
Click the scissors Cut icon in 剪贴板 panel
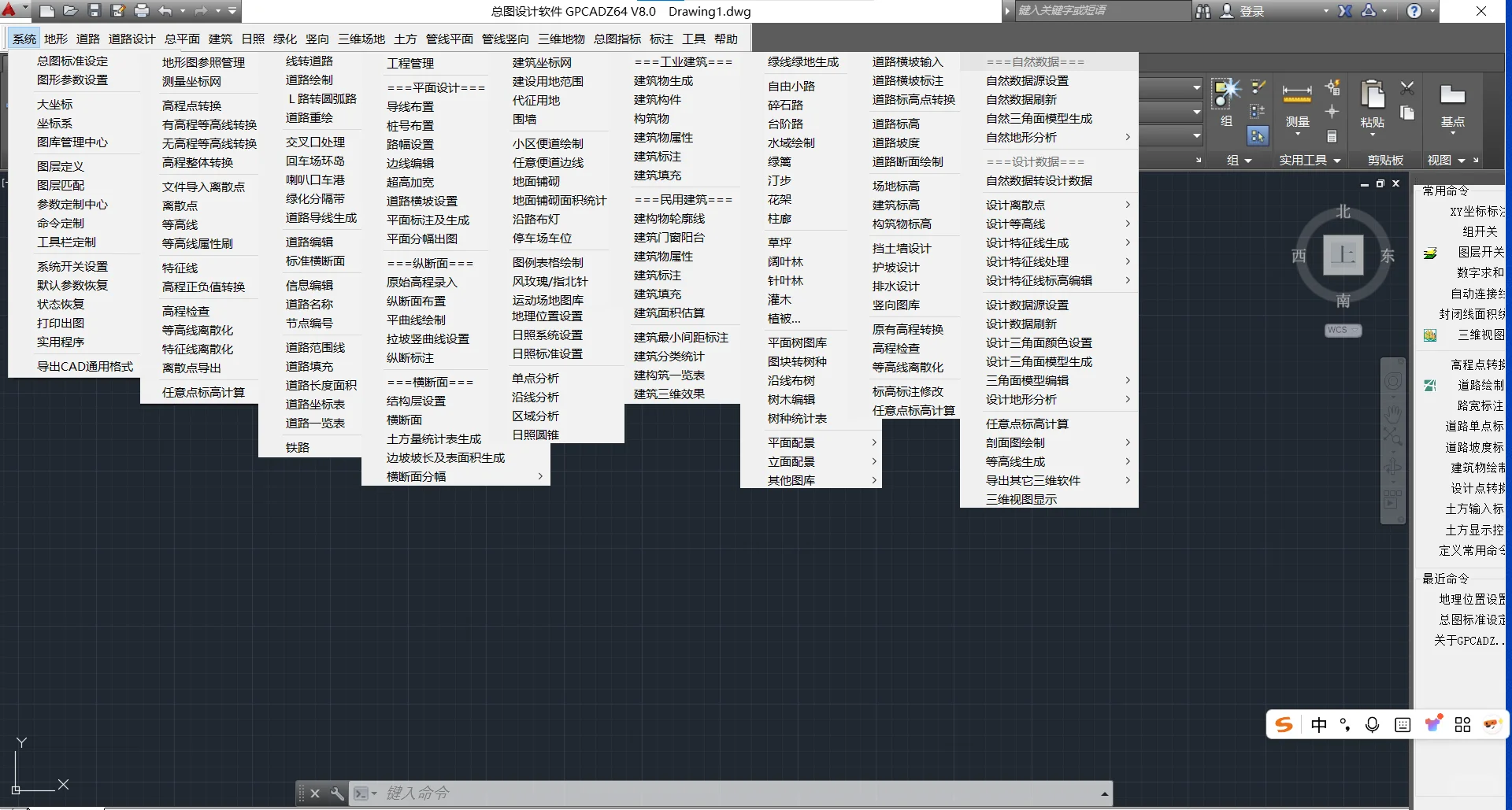[1407, 88]
